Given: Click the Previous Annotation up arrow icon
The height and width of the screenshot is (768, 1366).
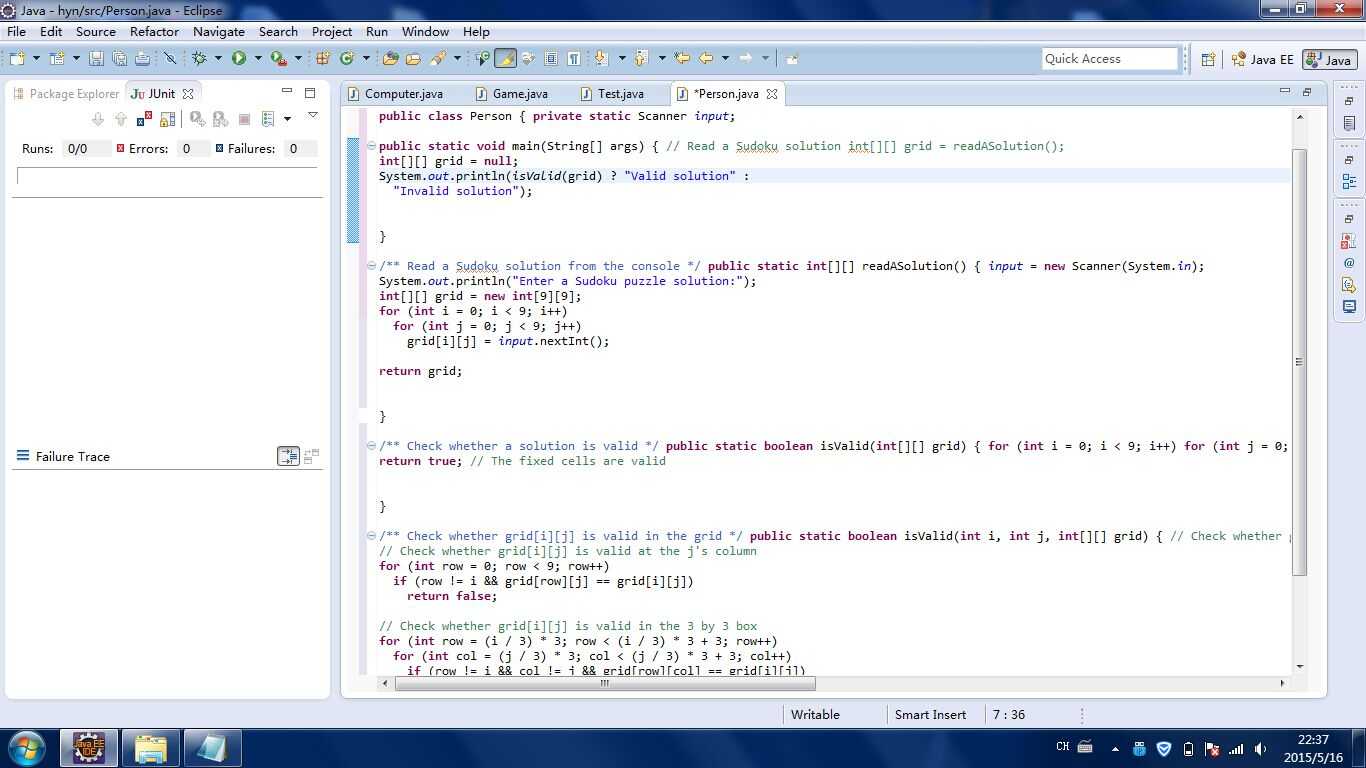Looking at the screenshot, I should pyautogui.click(x=641, y=59).
